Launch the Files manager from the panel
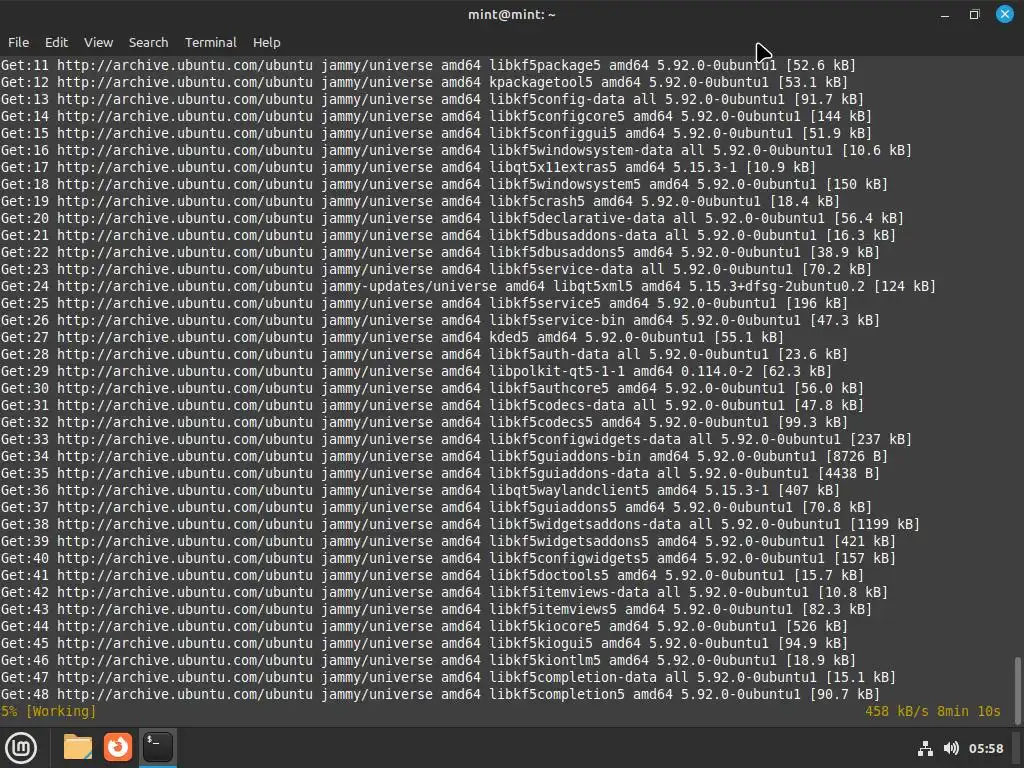The image size is (1024, 768). 78,747
